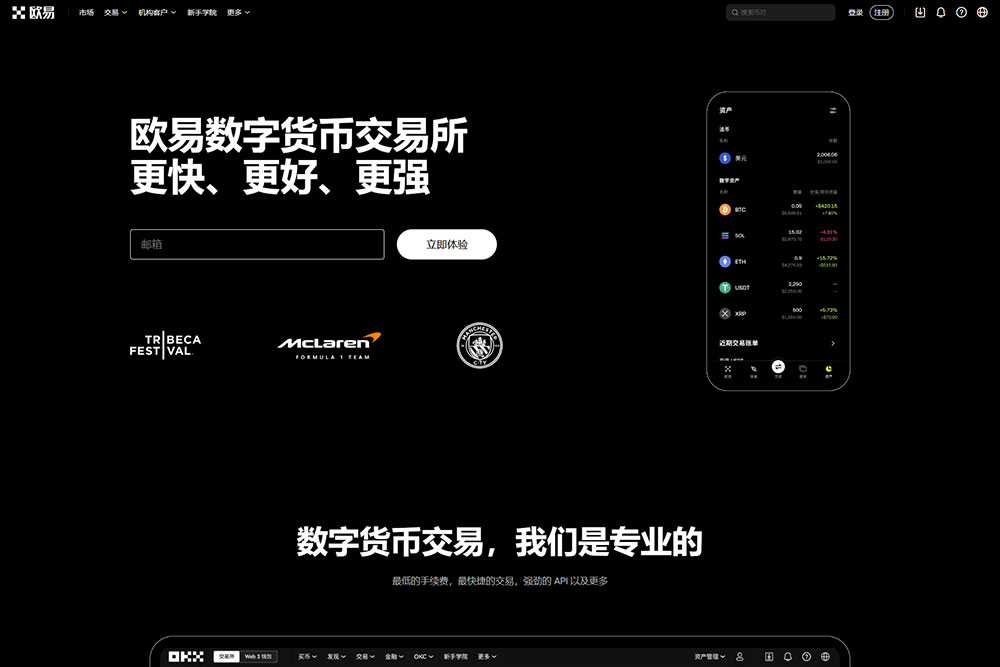
Task: Open notifications via the bell icon
Action: [940, 12]
